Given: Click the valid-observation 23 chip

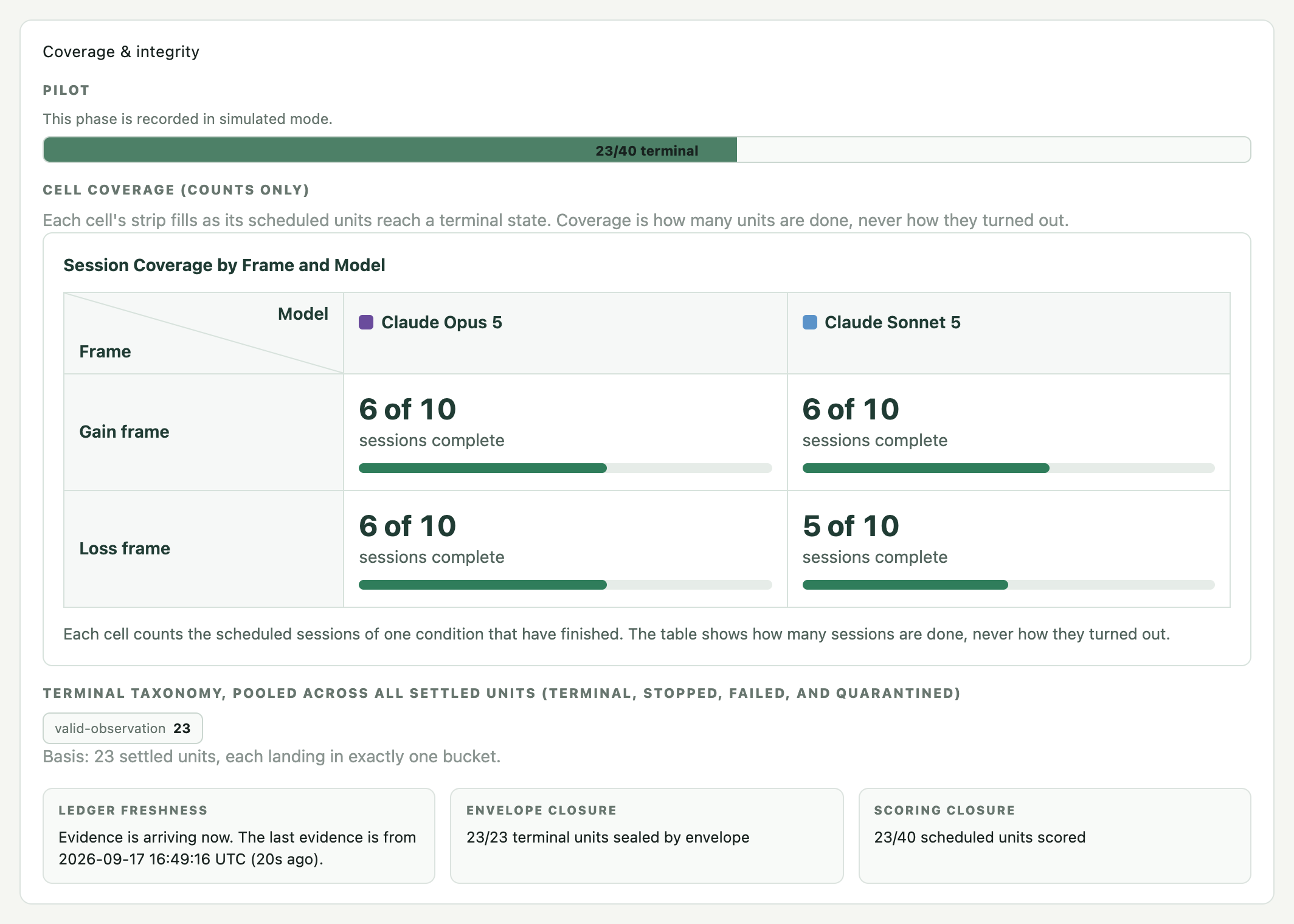Looking at the screenshot, I should pyautogui.click(x=123, y=728).
